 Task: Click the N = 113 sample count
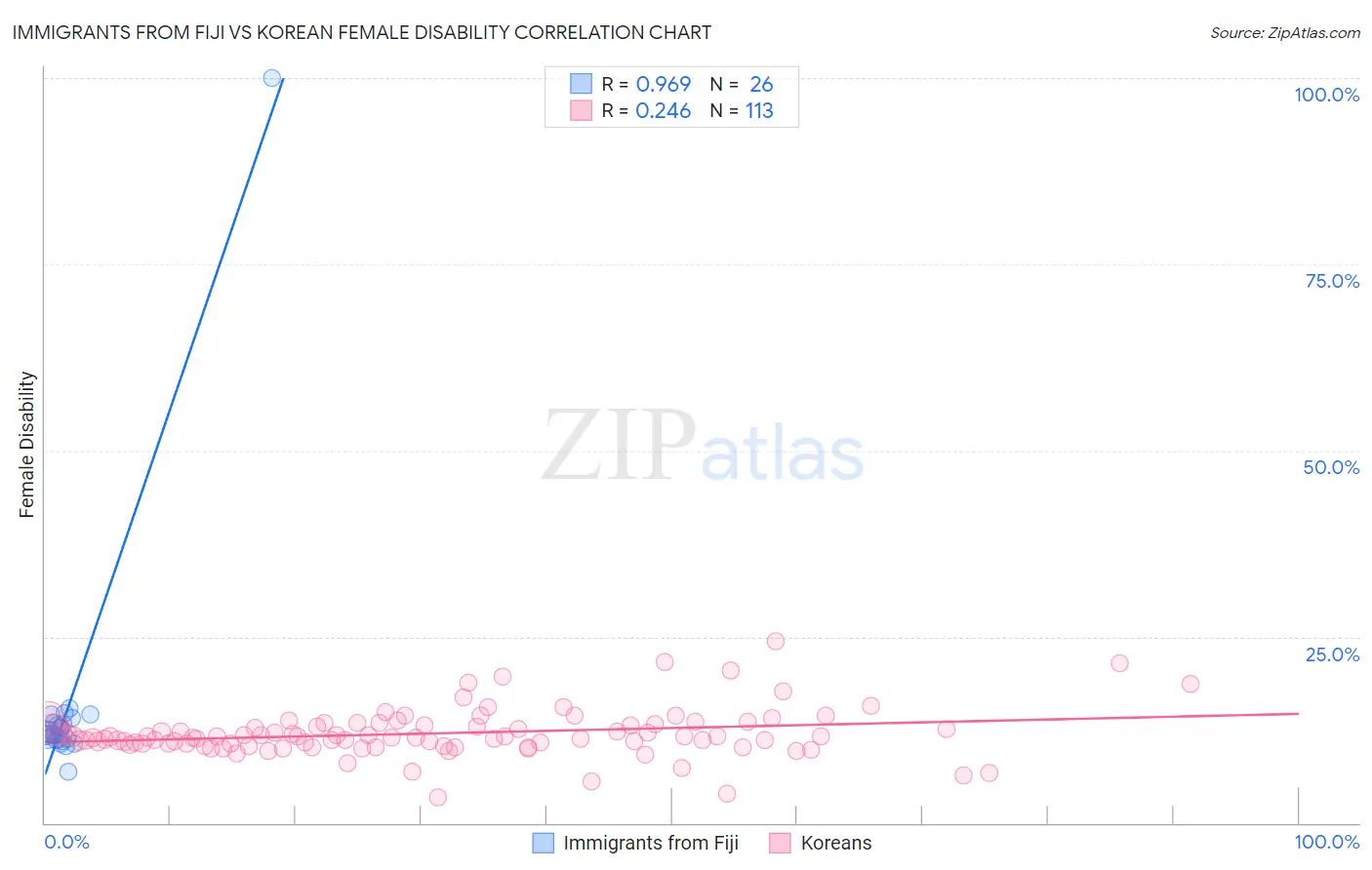pyautogui.click(x=742, y=110)
